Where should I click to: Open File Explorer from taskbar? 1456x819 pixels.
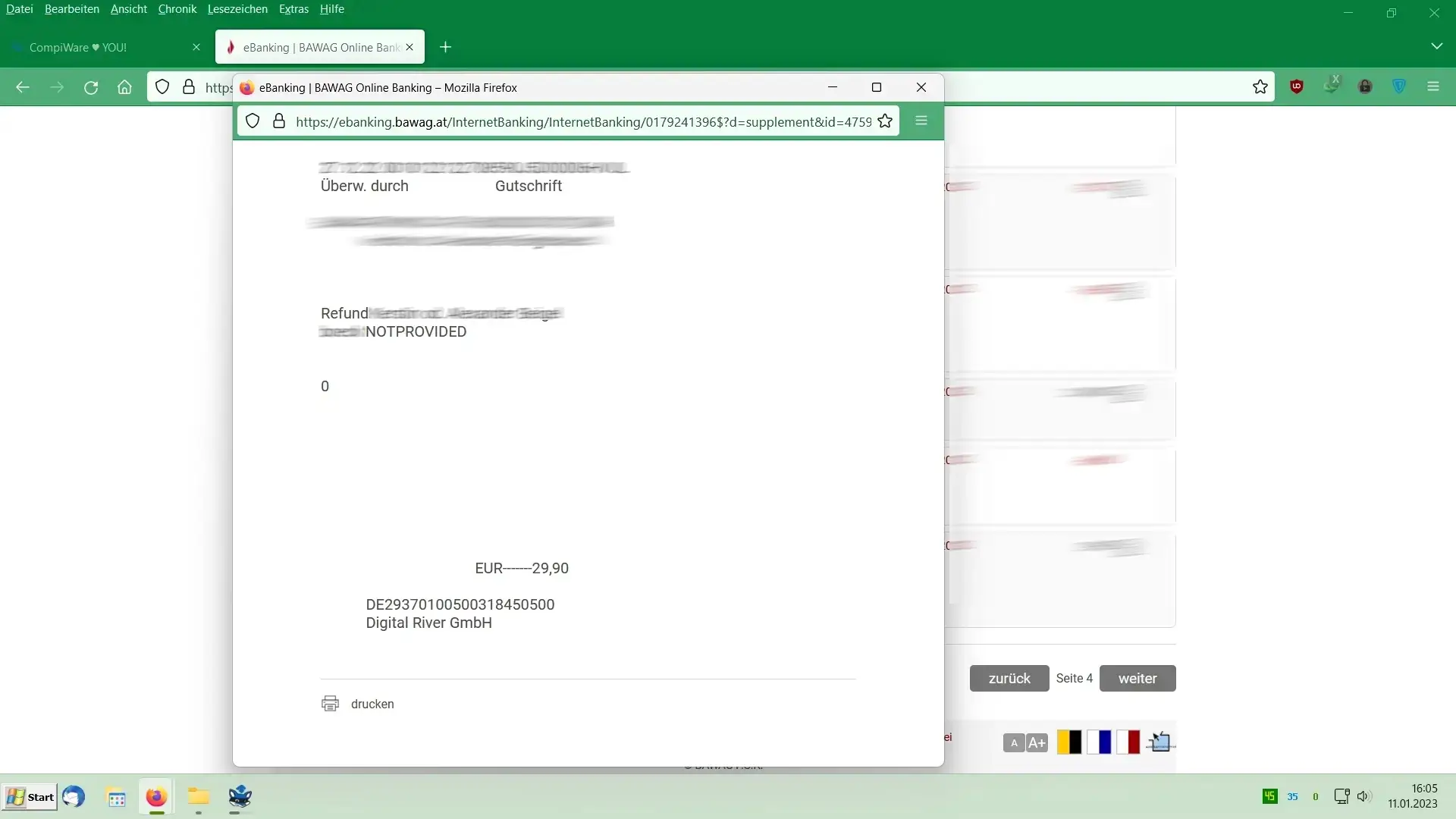(x=198, y=797)
